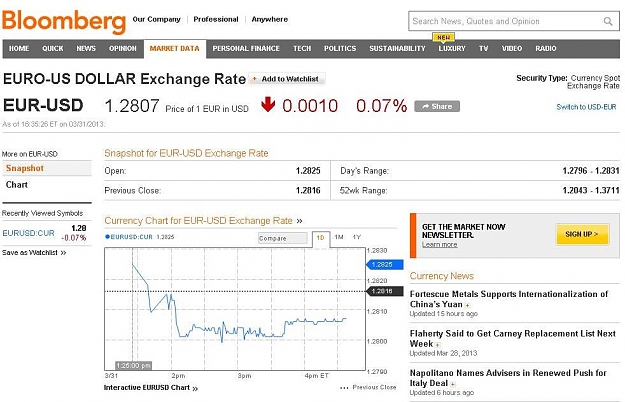Click the Search News, Quotes and Opinion field
625x402 pixels.
pos(504,21)
